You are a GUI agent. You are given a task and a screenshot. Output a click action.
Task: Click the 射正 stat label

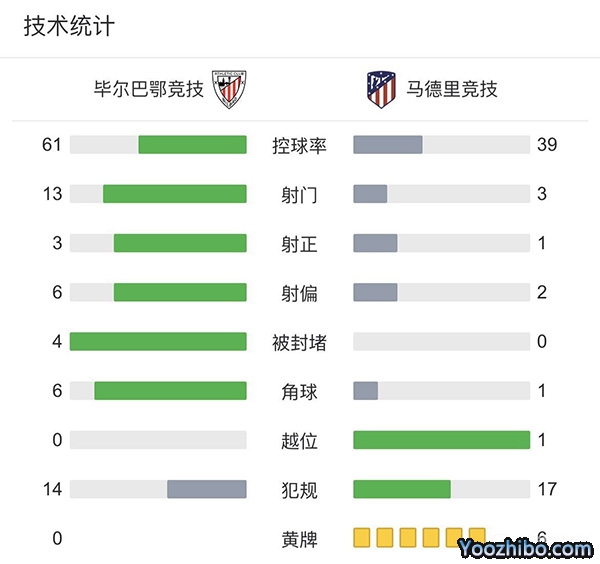pos(299,244)
